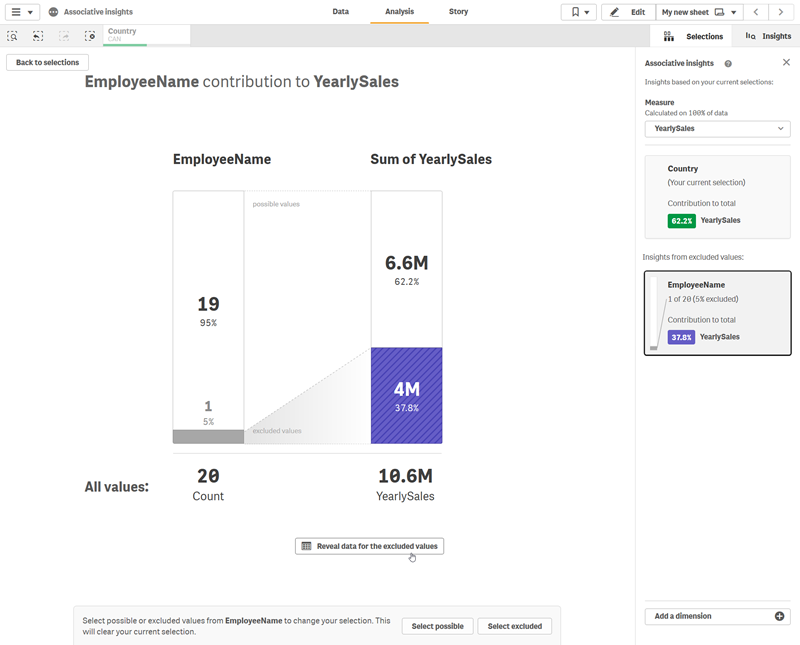The width and height of the screenshot is (800, 645).
Task: Step forward in selection history
Action: coord(64,35)
